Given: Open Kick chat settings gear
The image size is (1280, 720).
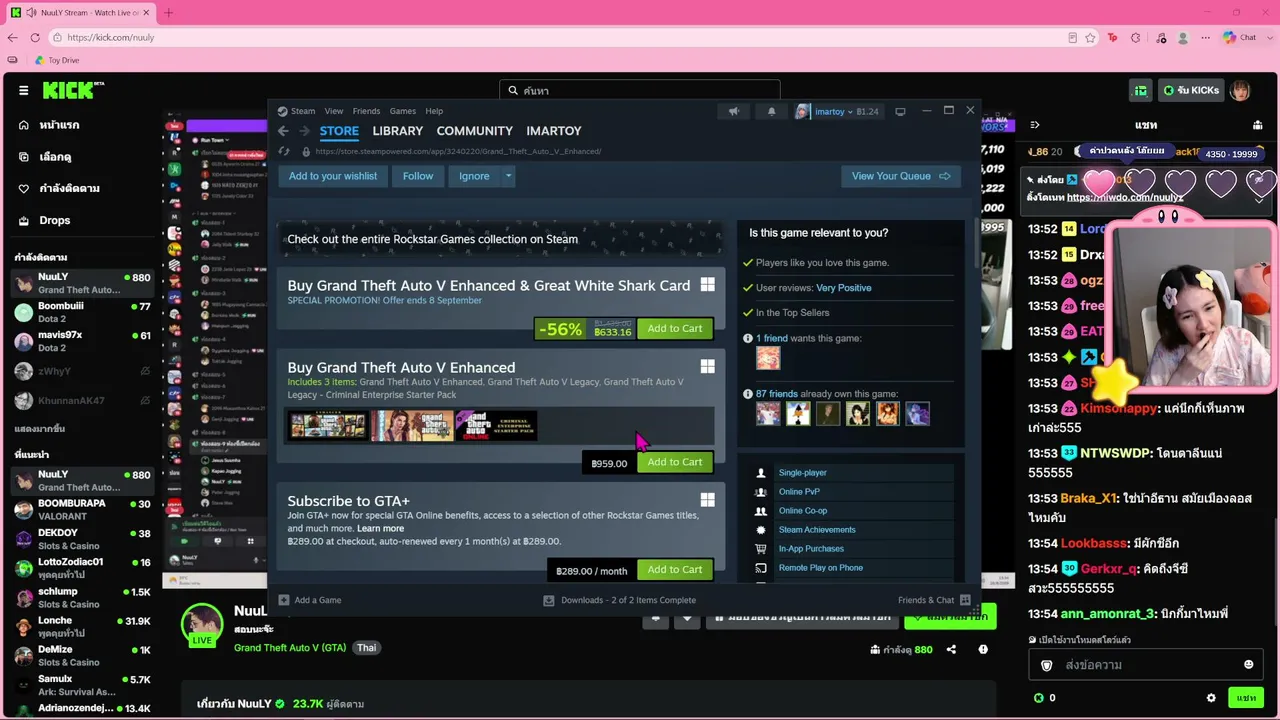Looking at the screenshot, I should point(1211,698).
